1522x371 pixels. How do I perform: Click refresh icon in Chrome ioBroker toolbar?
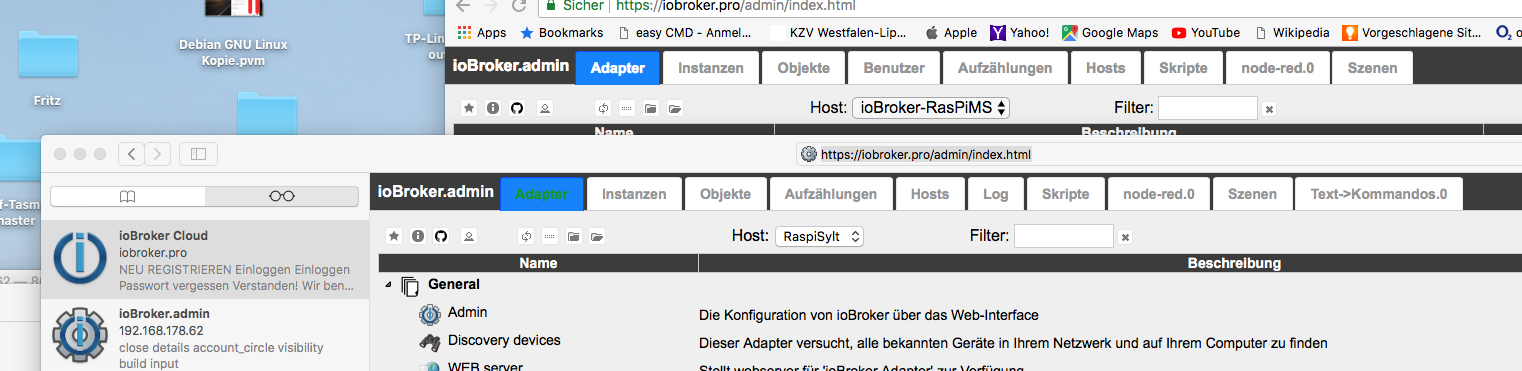(x=602, y=108)
